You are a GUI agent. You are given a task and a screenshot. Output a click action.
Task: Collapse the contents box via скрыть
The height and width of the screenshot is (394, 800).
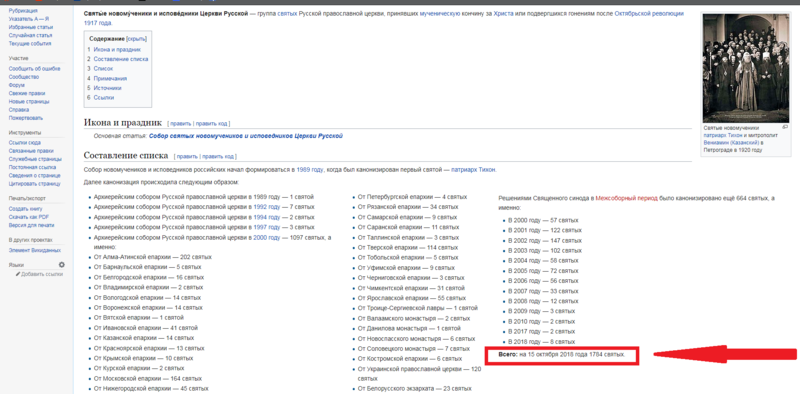point(136,39)
